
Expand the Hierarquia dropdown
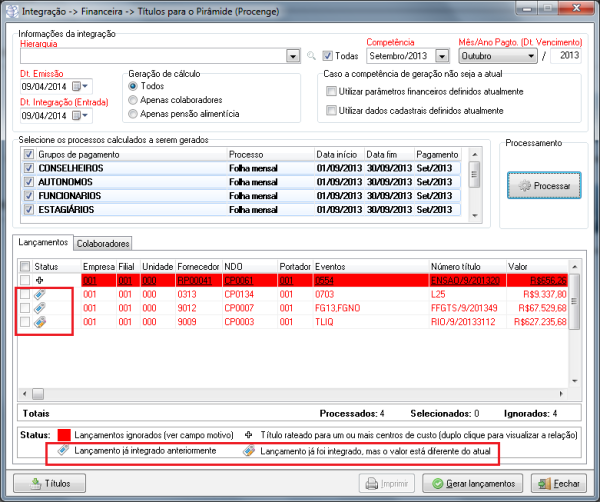click(x=293, y=56)
